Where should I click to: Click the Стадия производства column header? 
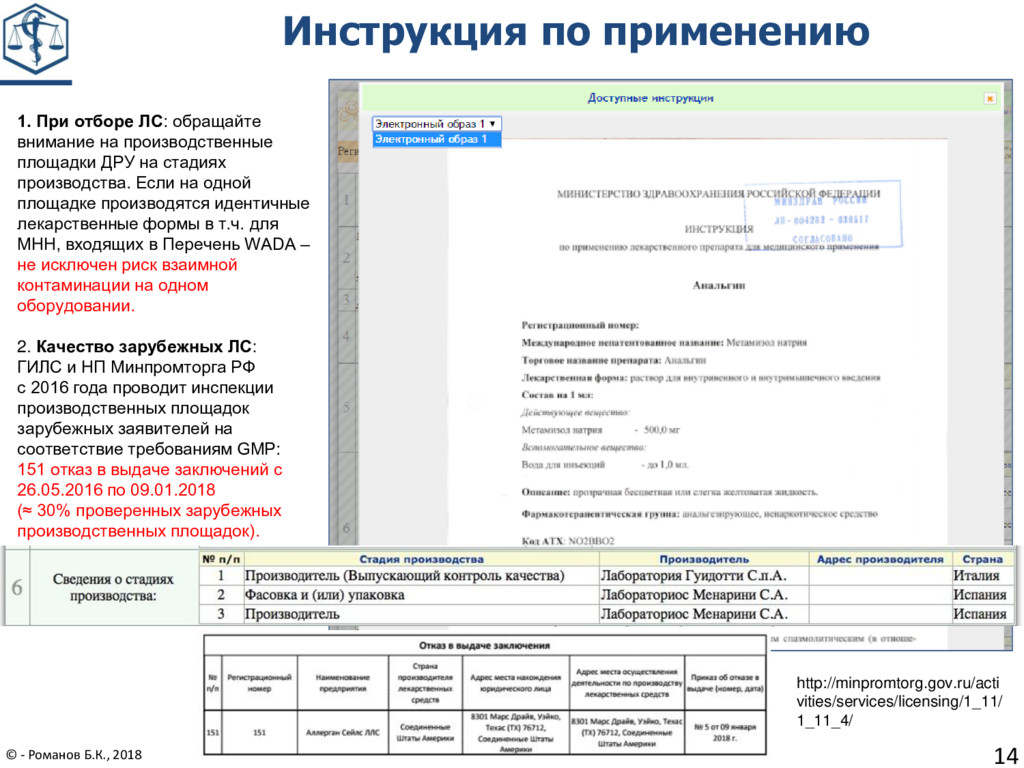[x=421, y=559]
